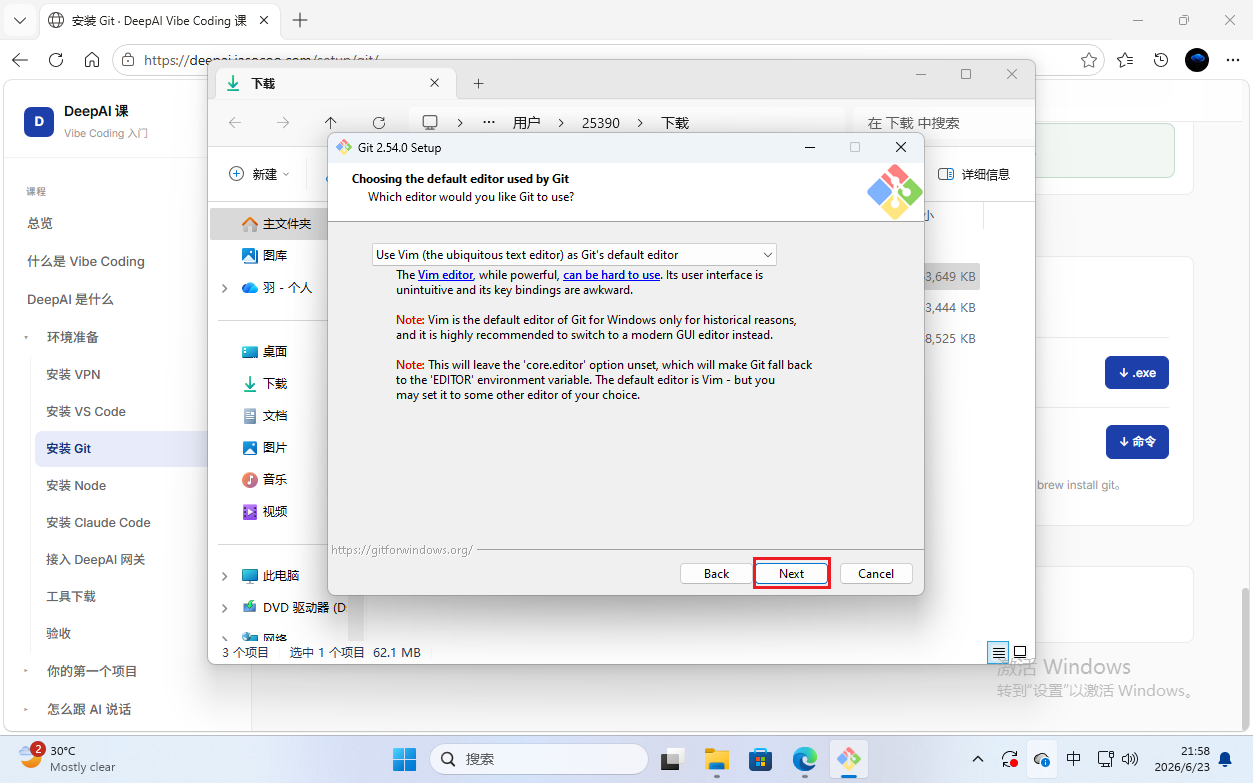The width and height of the screenshot is (1253, 783).
Task: Expand 此电脑 node in Explorer
Action: pos(224,576)
